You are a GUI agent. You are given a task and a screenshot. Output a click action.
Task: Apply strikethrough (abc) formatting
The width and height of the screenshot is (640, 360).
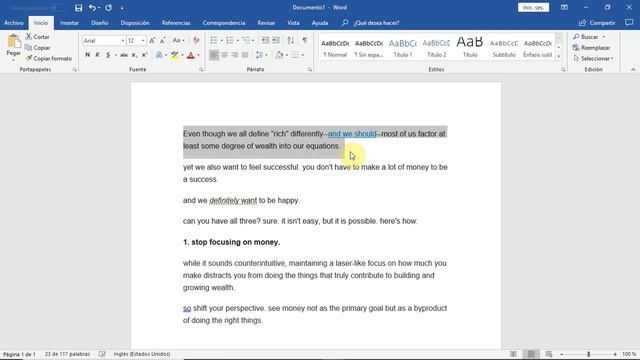click(x=124, y=55)
